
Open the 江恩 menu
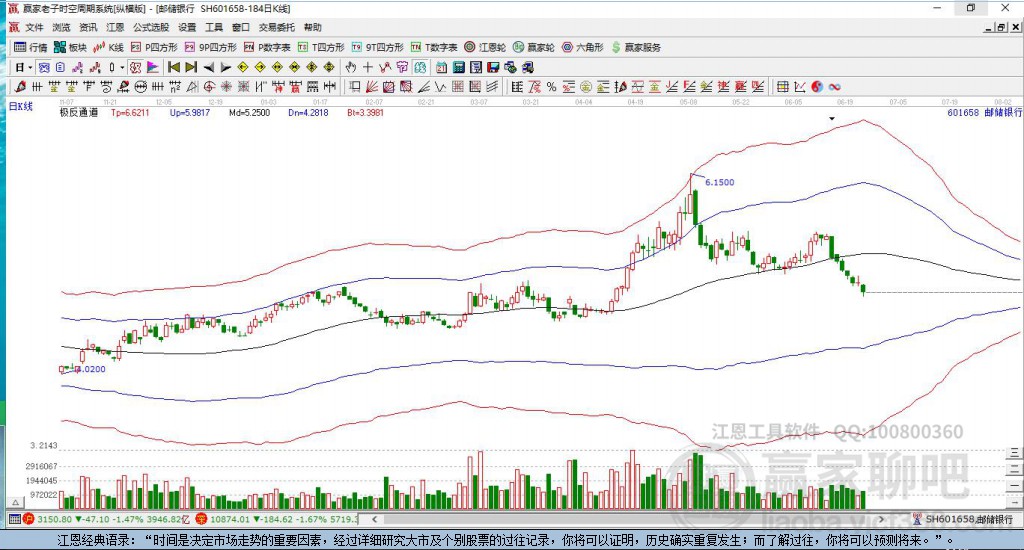point(115,27)
